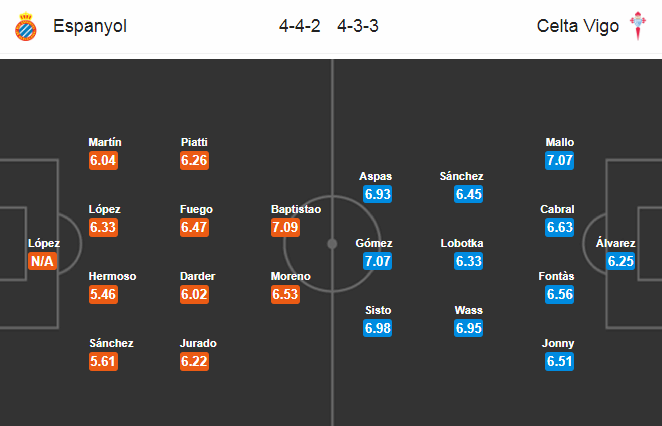Click Wass's 6.95 rating badge
662x426 pixels.
(469, 328)
